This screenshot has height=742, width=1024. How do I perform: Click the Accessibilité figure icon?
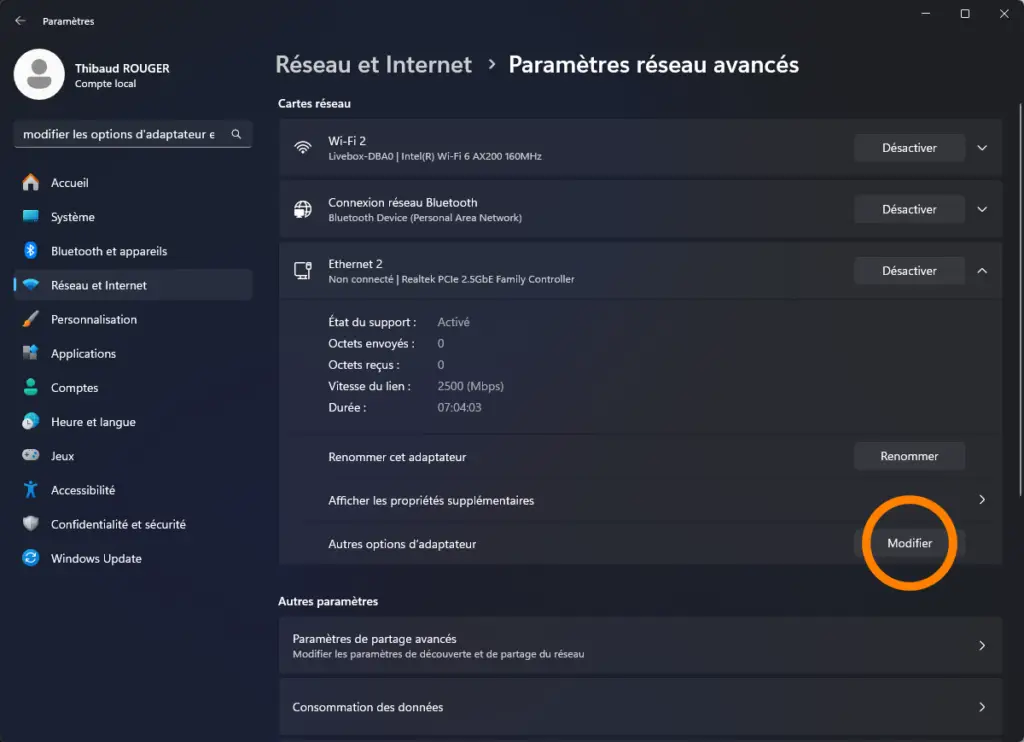pos(31,489)
